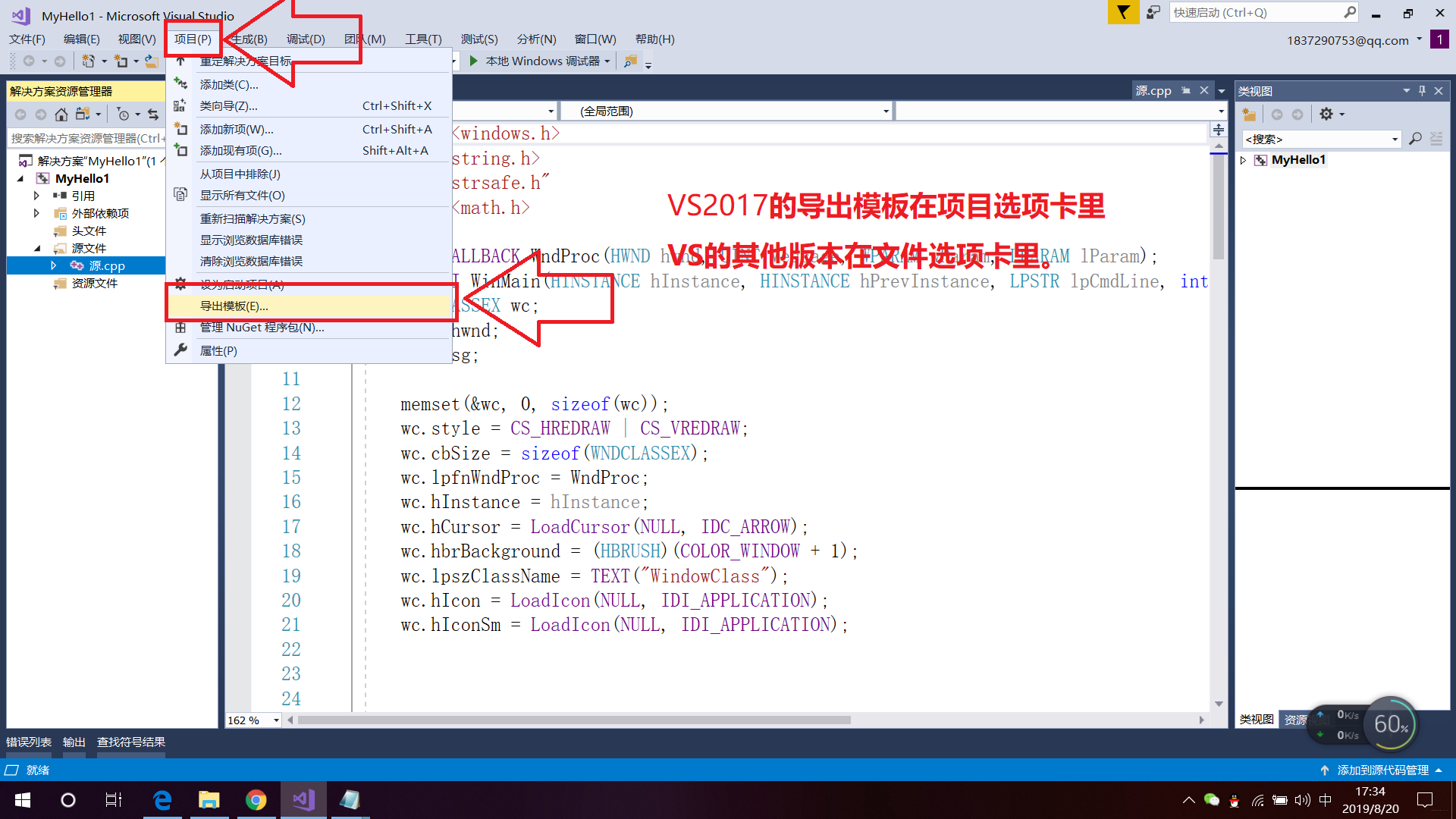Click the Add New Item toolbar icon
1456x819 pixels.
point(121,61)
